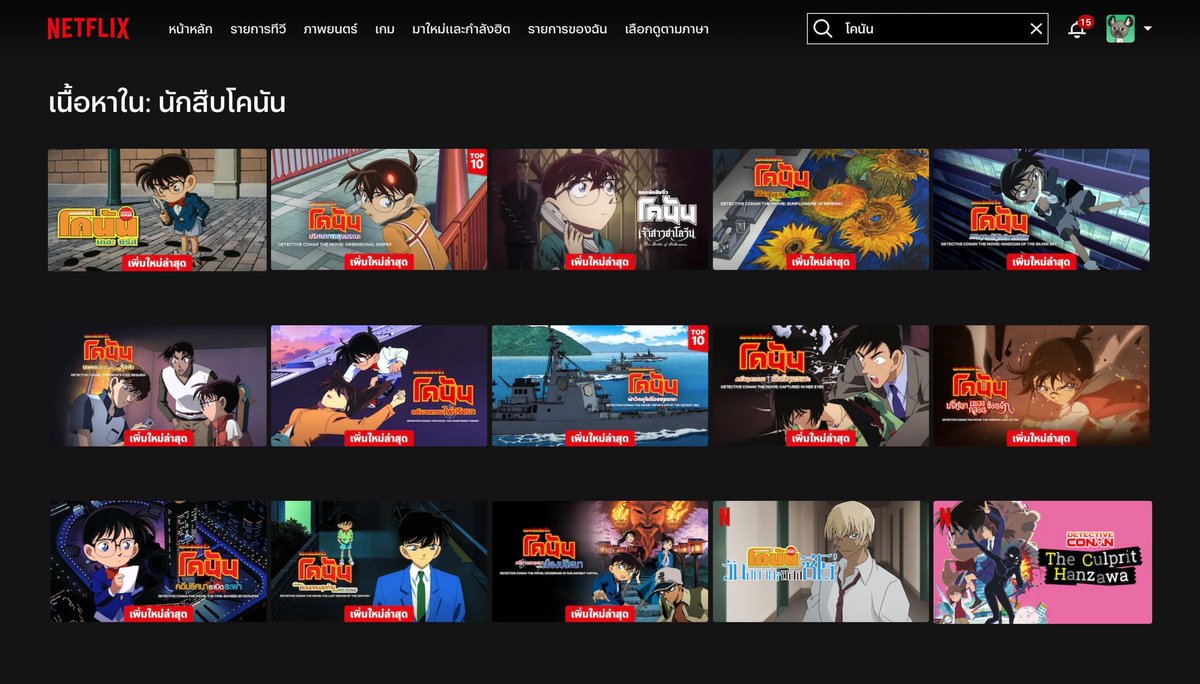Click into the search field containing โคนัน
This screenshot has width=1200, height=684.
[930, 29]
